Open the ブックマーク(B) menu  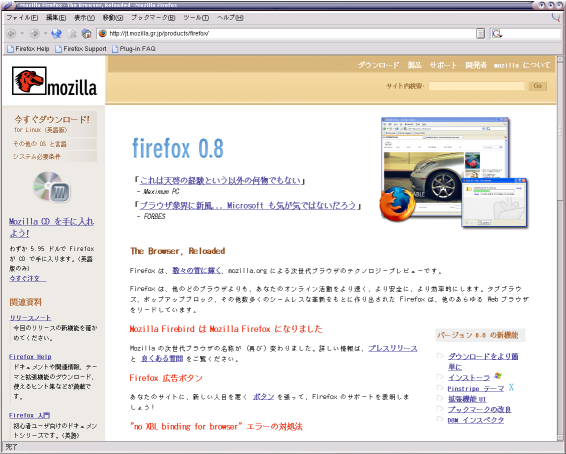[153, 17]
